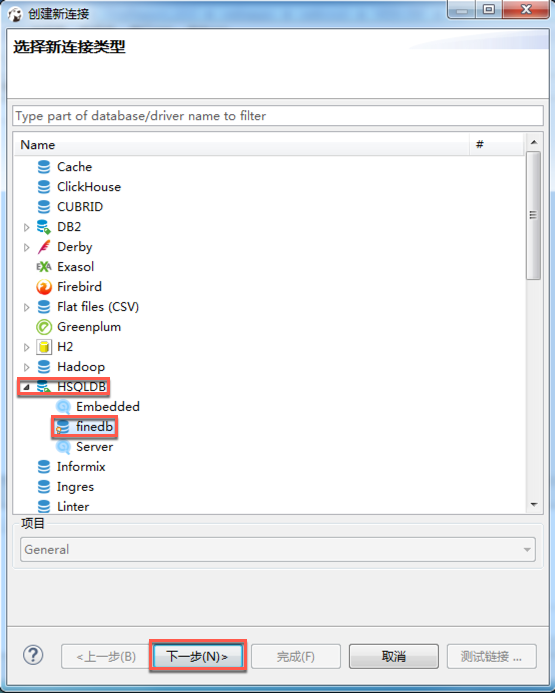
Task: Select the CUBRID text label
Action: (80, 207)
